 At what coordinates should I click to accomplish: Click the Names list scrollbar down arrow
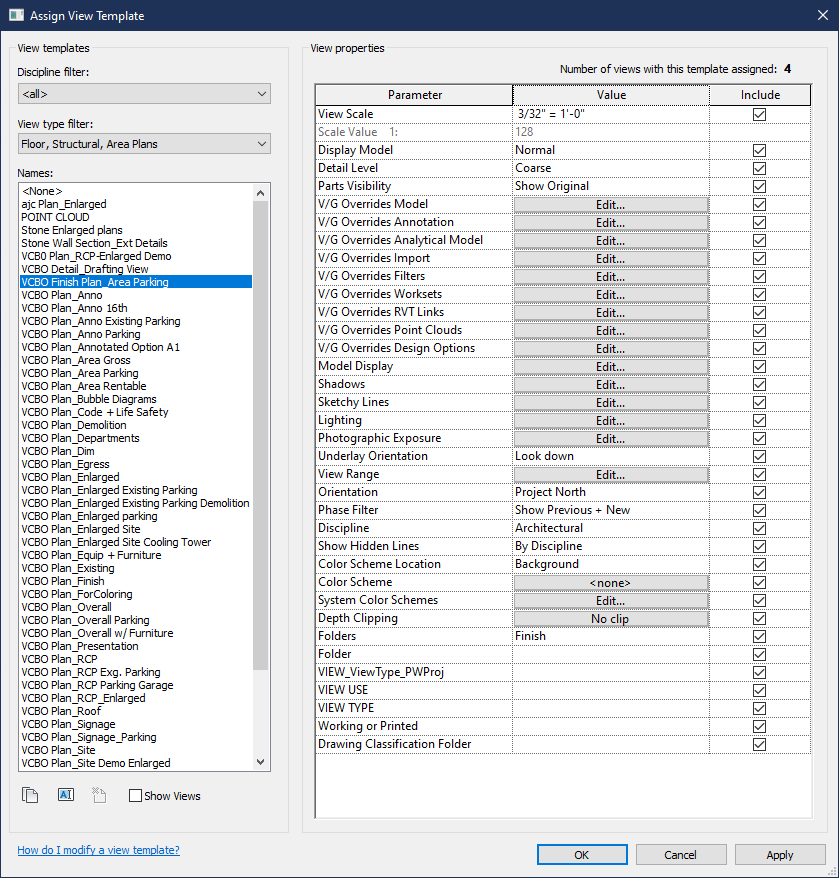261,761
